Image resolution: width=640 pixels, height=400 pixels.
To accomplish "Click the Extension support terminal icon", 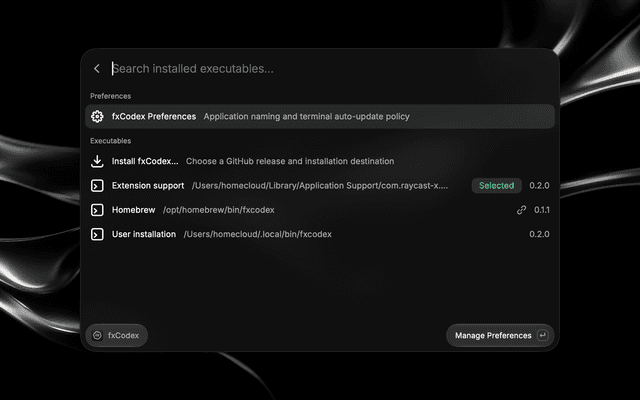I will pos(97,186).
